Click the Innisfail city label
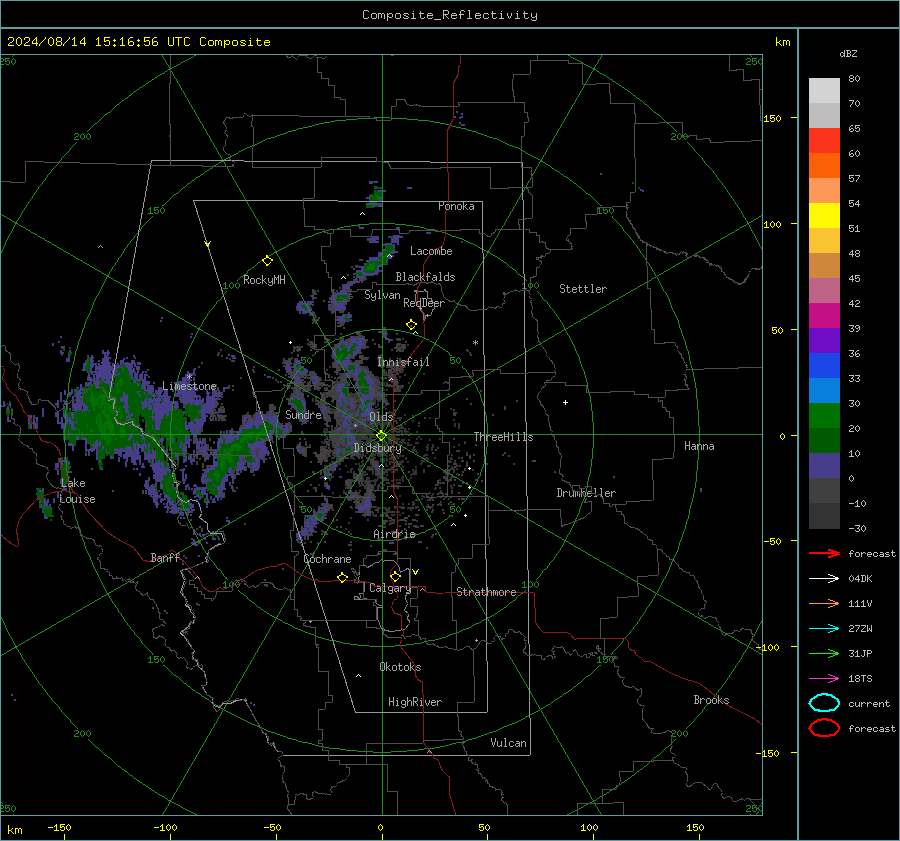Viewport: 900px width, 841px height. [403, 362]
